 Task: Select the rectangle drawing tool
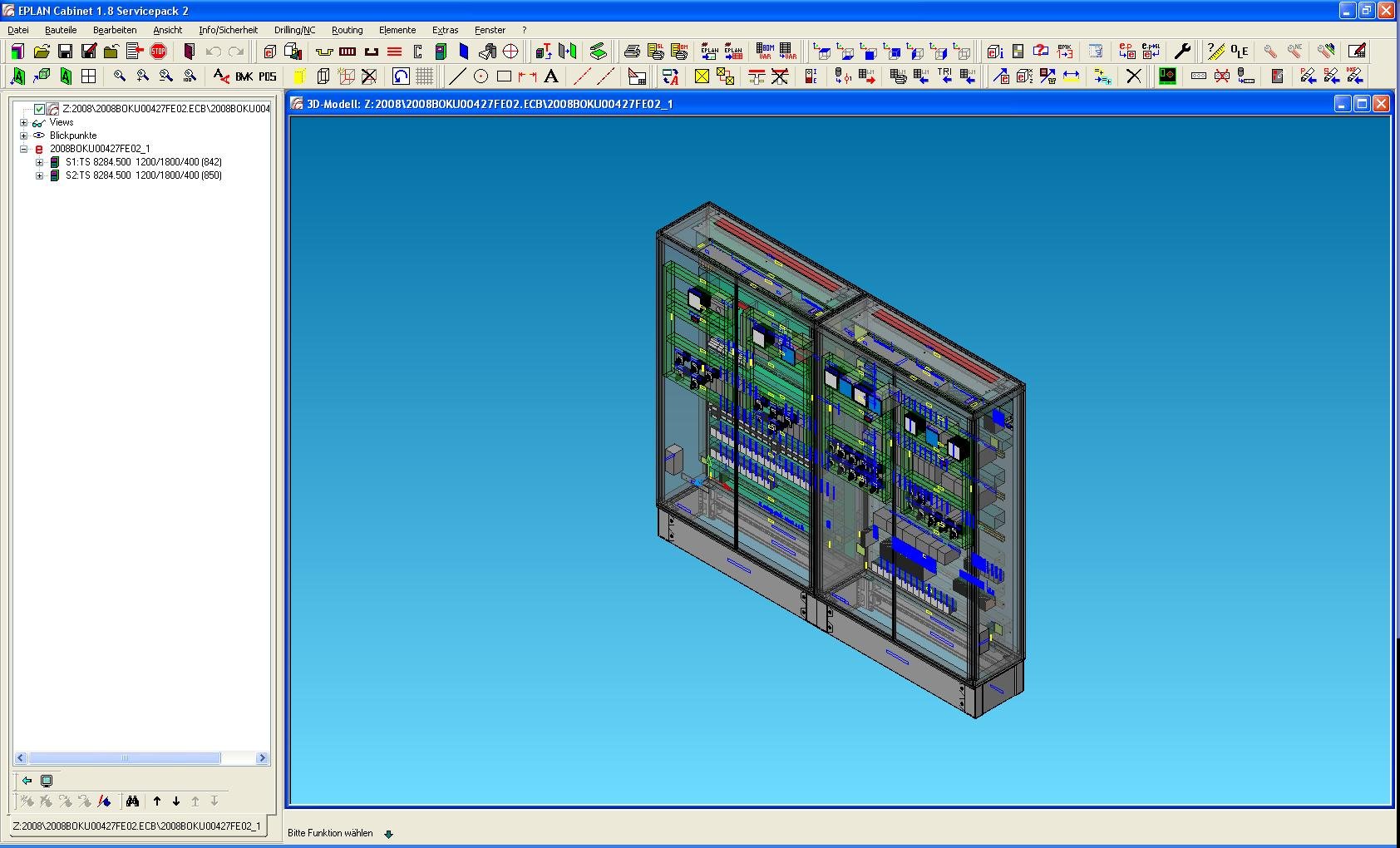(504, 76)
